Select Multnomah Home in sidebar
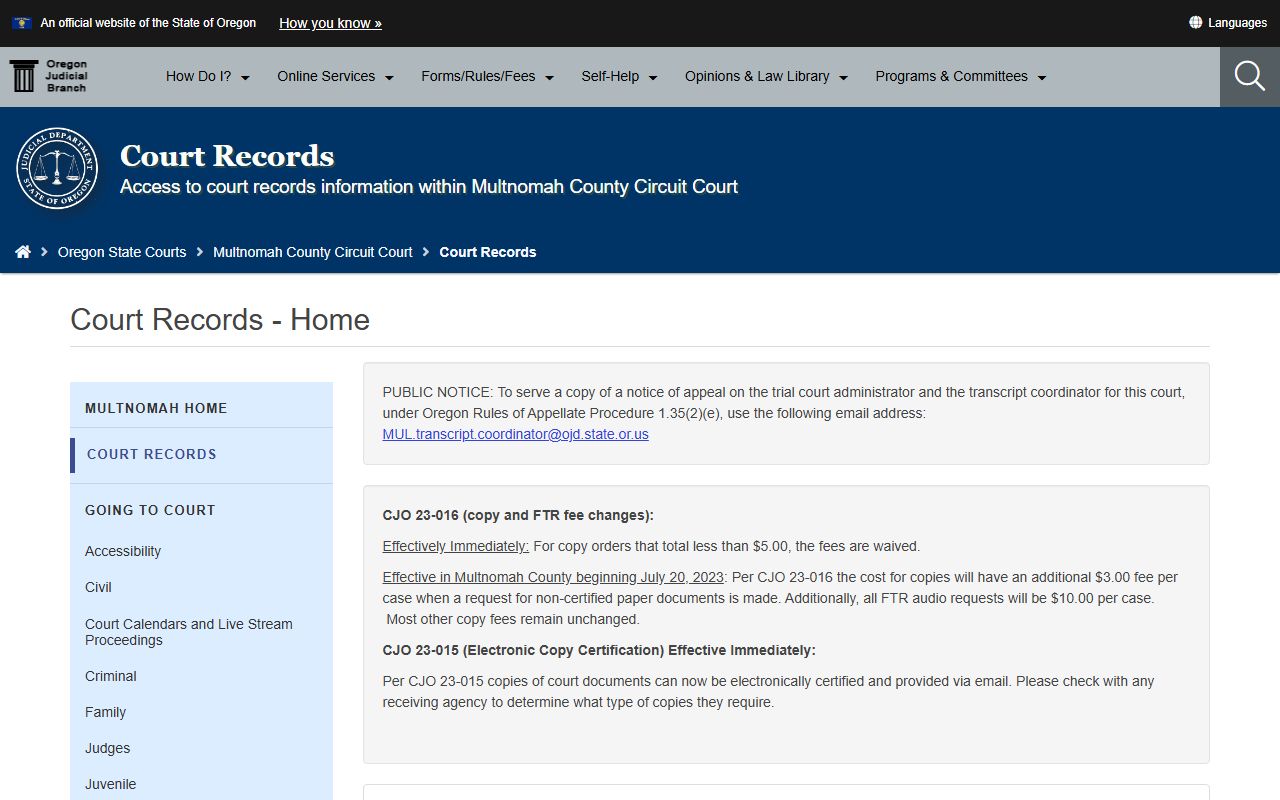This screenshot has width=1280, height=800. 156,408
